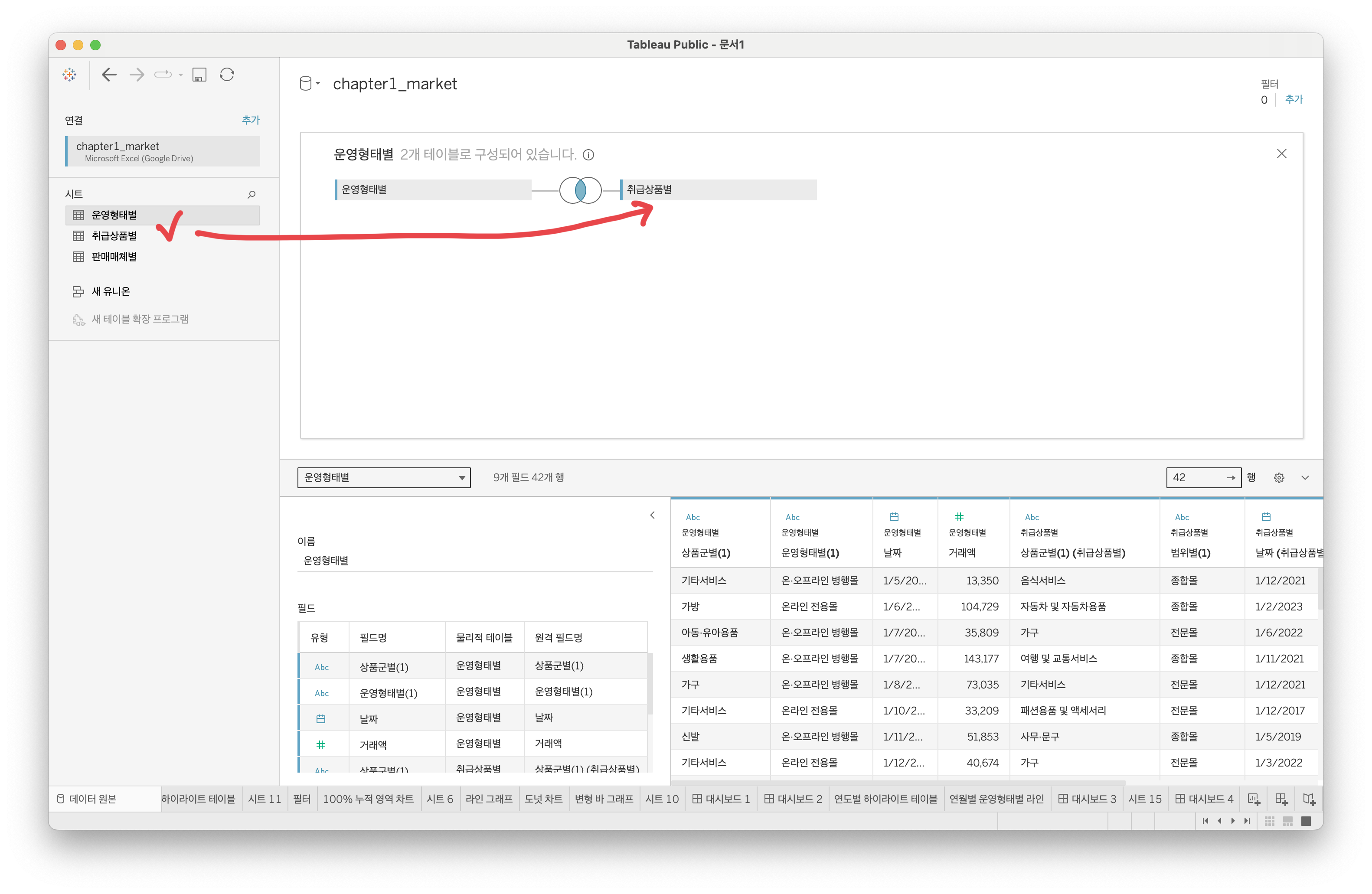The width and height of the screenshot is (1372, 894).
Task: Click the join Venn diagram icon
Action: (580, 189)
